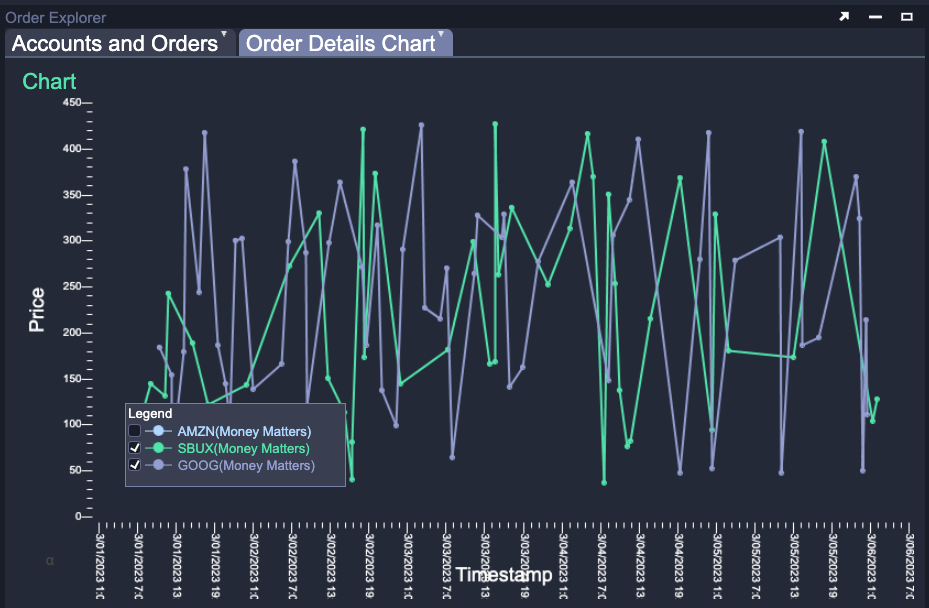Click the AMZN legend line marker

(x=160, y=431)
